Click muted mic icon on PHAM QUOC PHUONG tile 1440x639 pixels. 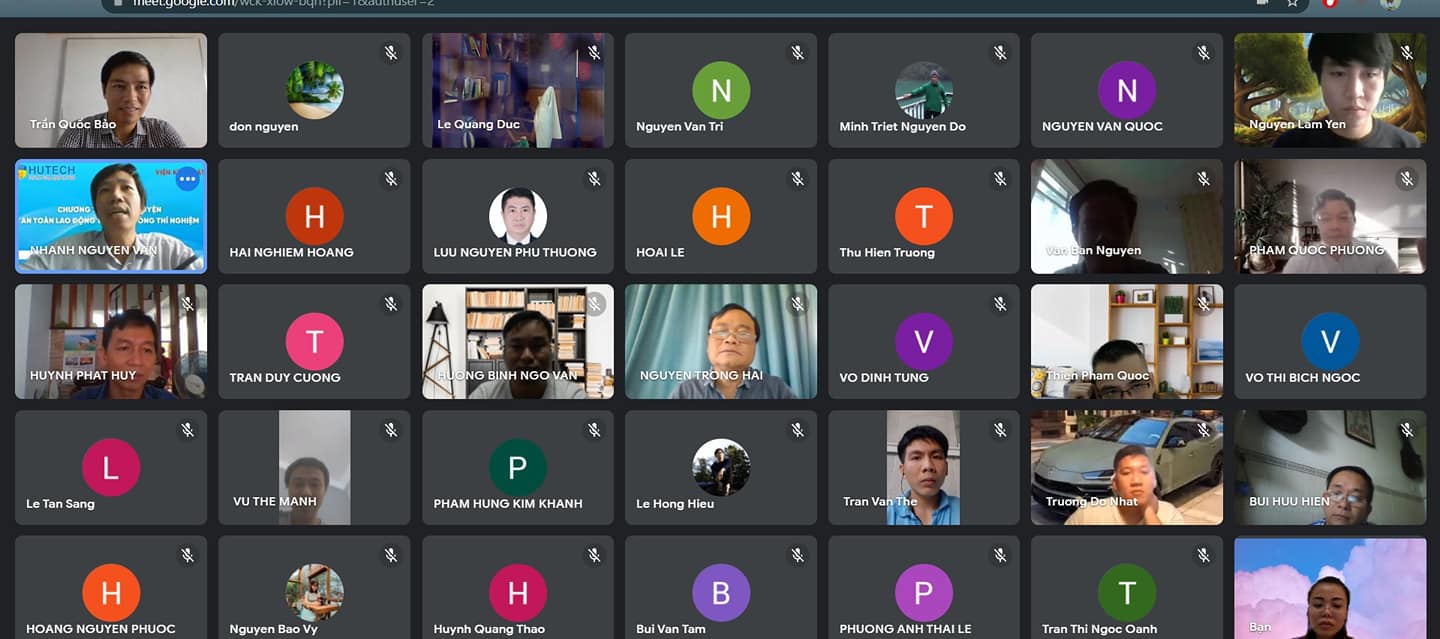point(1407,179)
